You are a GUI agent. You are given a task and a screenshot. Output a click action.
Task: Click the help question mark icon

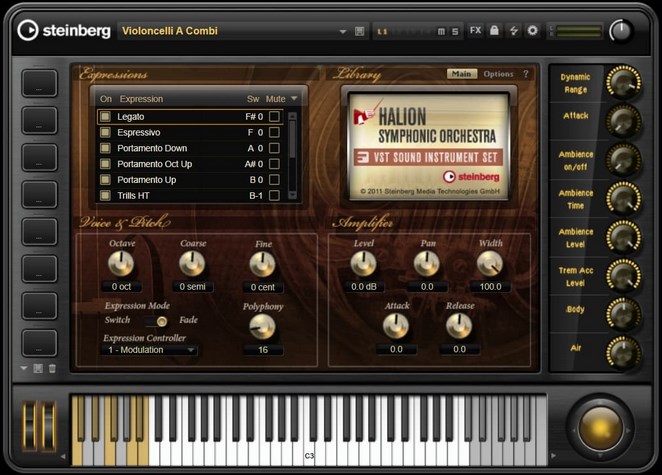(526, 74)
